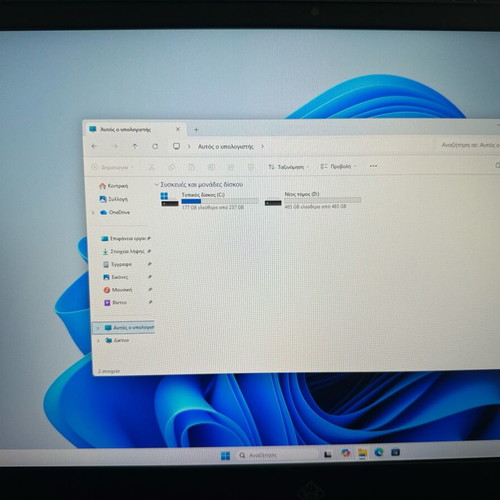Click the status bar item count text

pos(109,371)
